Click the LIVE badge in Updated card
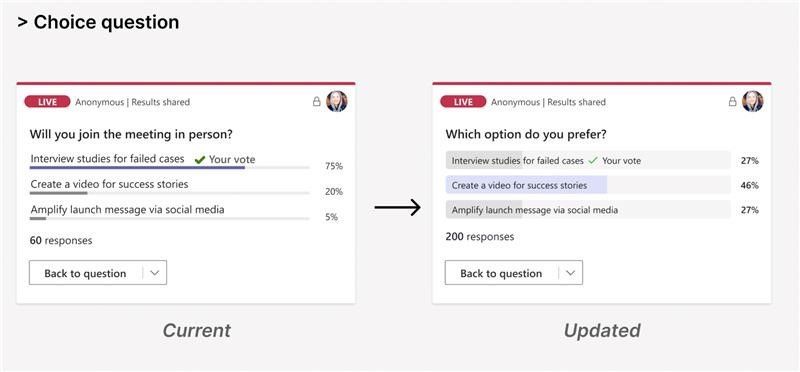The width and height of the screenshot is (800, 372). tap(463, 102)
